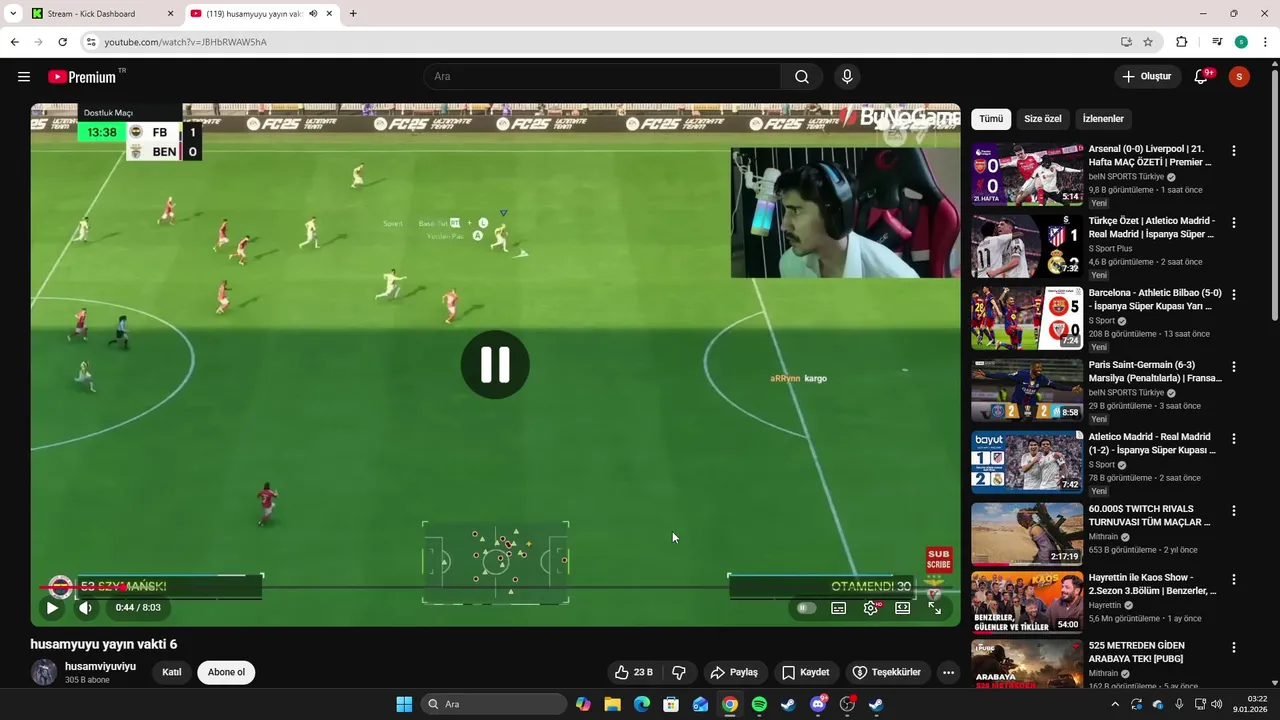1280x720 pixels.
Task: Click the search magnifier button
Action: tap(802, 77)
